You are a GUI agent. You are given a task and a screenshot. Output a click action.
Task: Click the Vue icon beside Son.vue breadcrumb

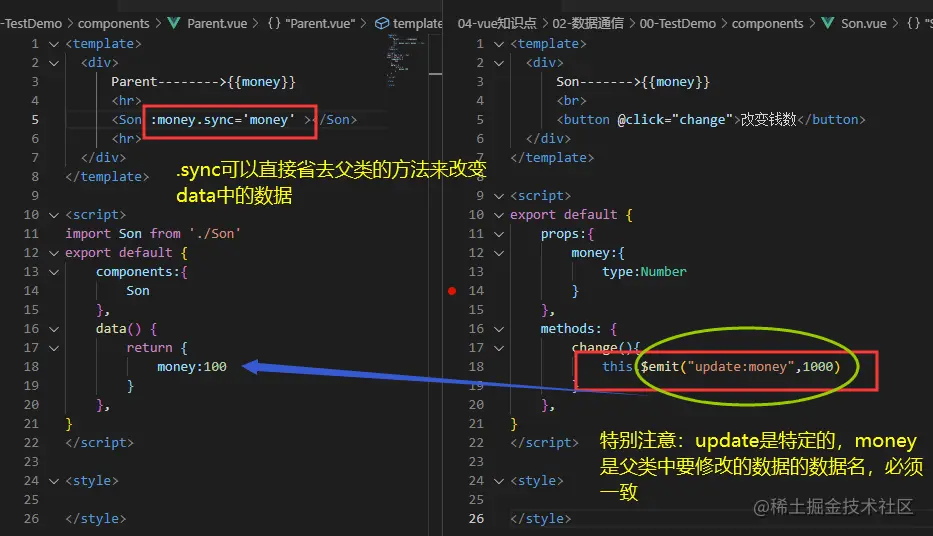(x=828, y=23)
